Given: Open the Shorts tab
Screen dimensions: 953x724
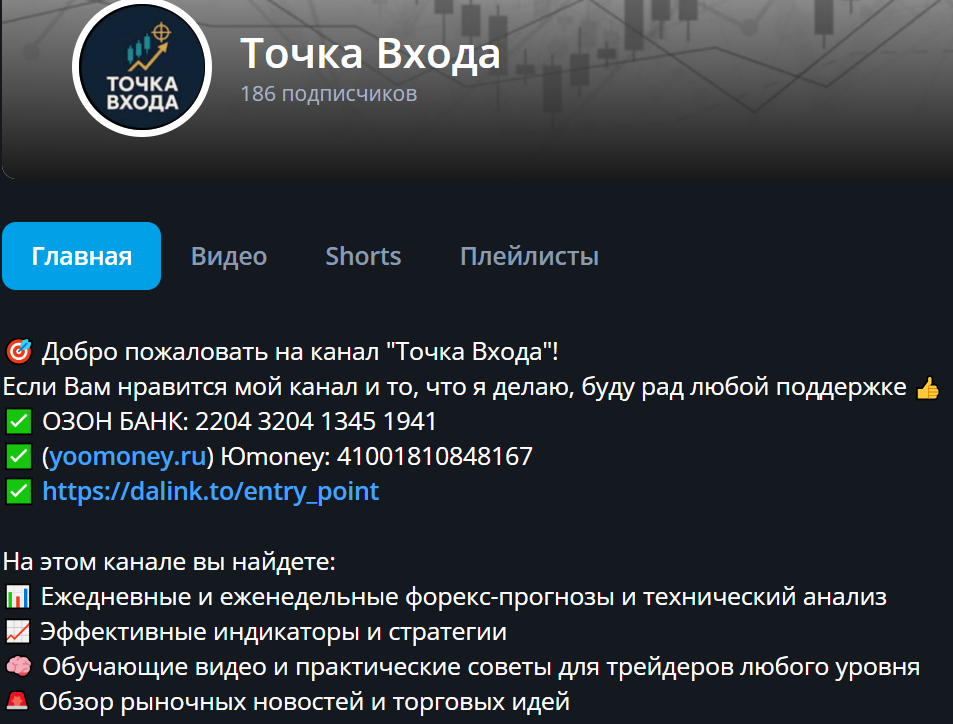Looking at the screenshot, I should [363, 256].
